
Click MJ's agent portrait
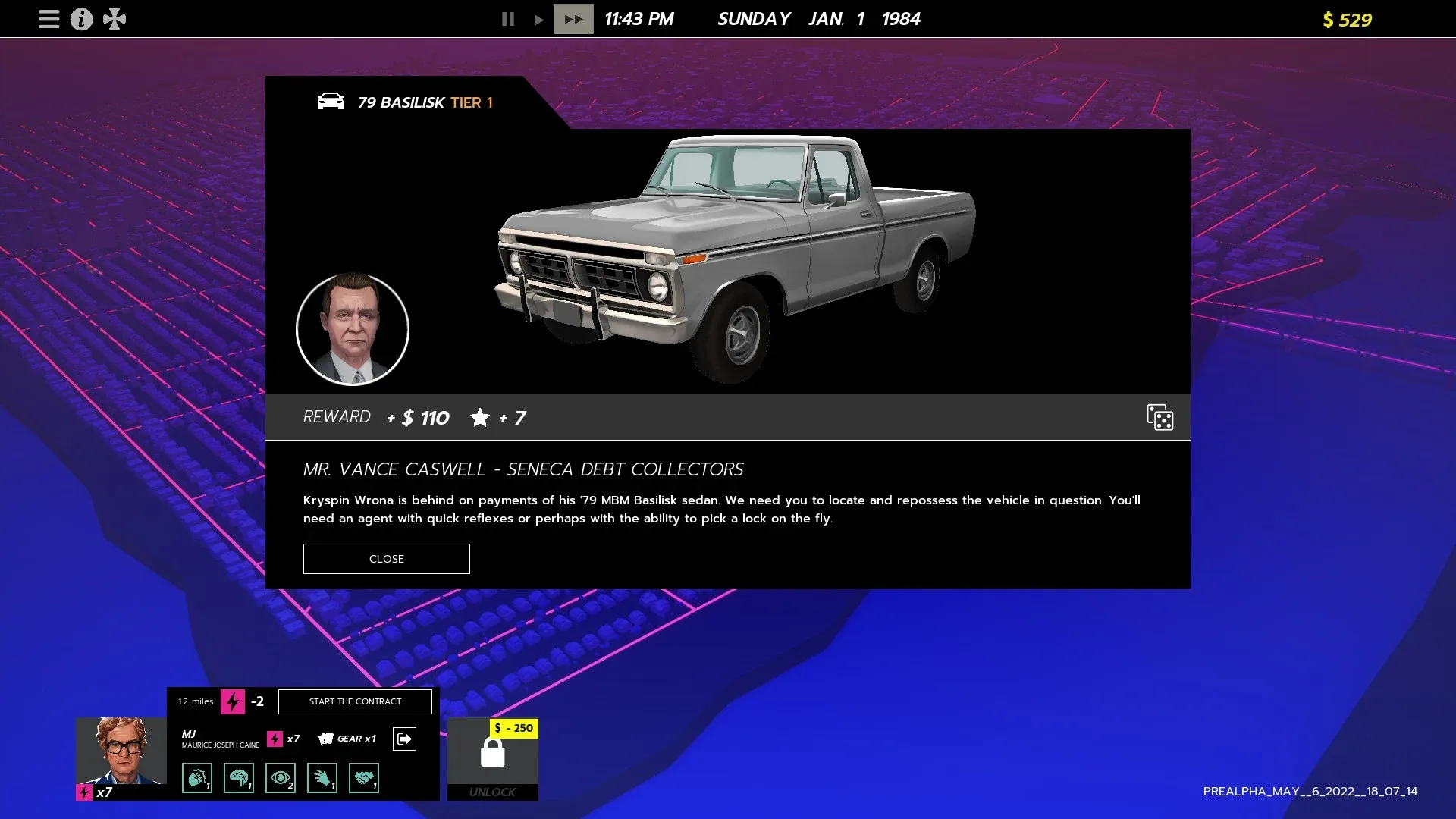pyautogui.click(x=121, y=751)
